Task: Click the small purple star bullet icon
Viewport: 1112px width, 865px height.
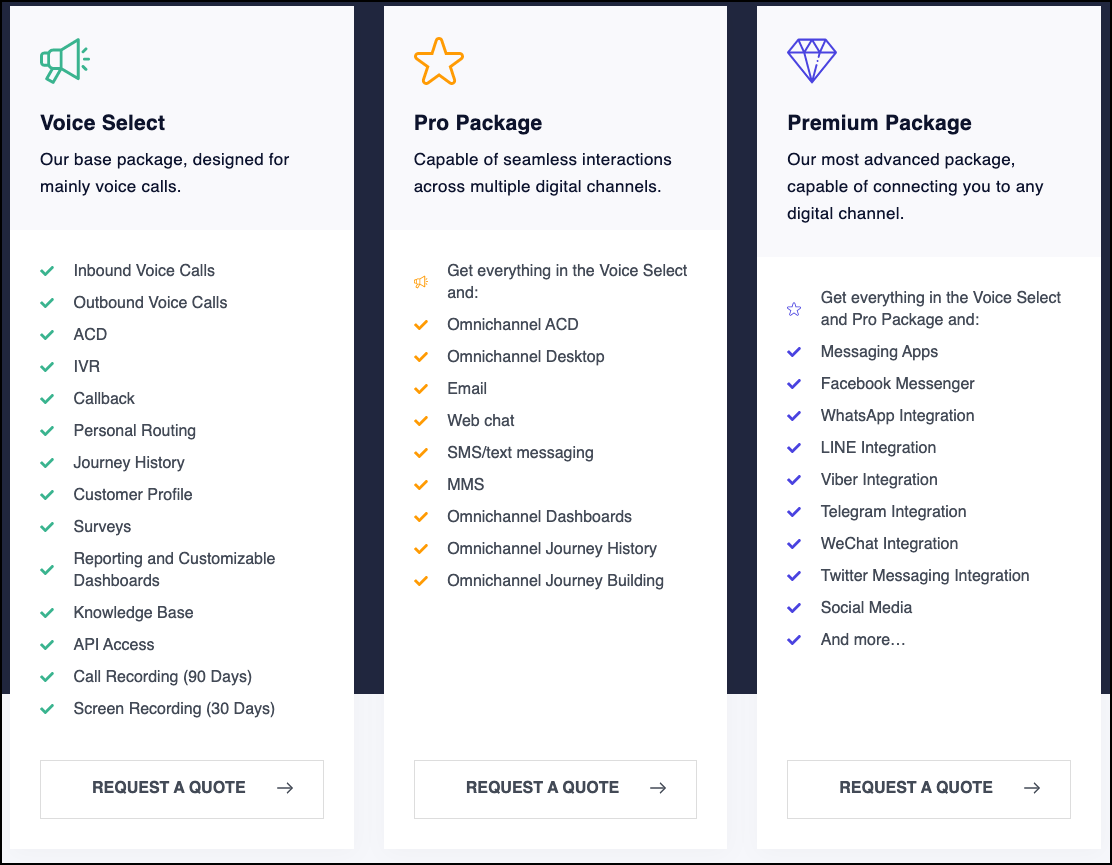Action: click(x=794, y=309)
